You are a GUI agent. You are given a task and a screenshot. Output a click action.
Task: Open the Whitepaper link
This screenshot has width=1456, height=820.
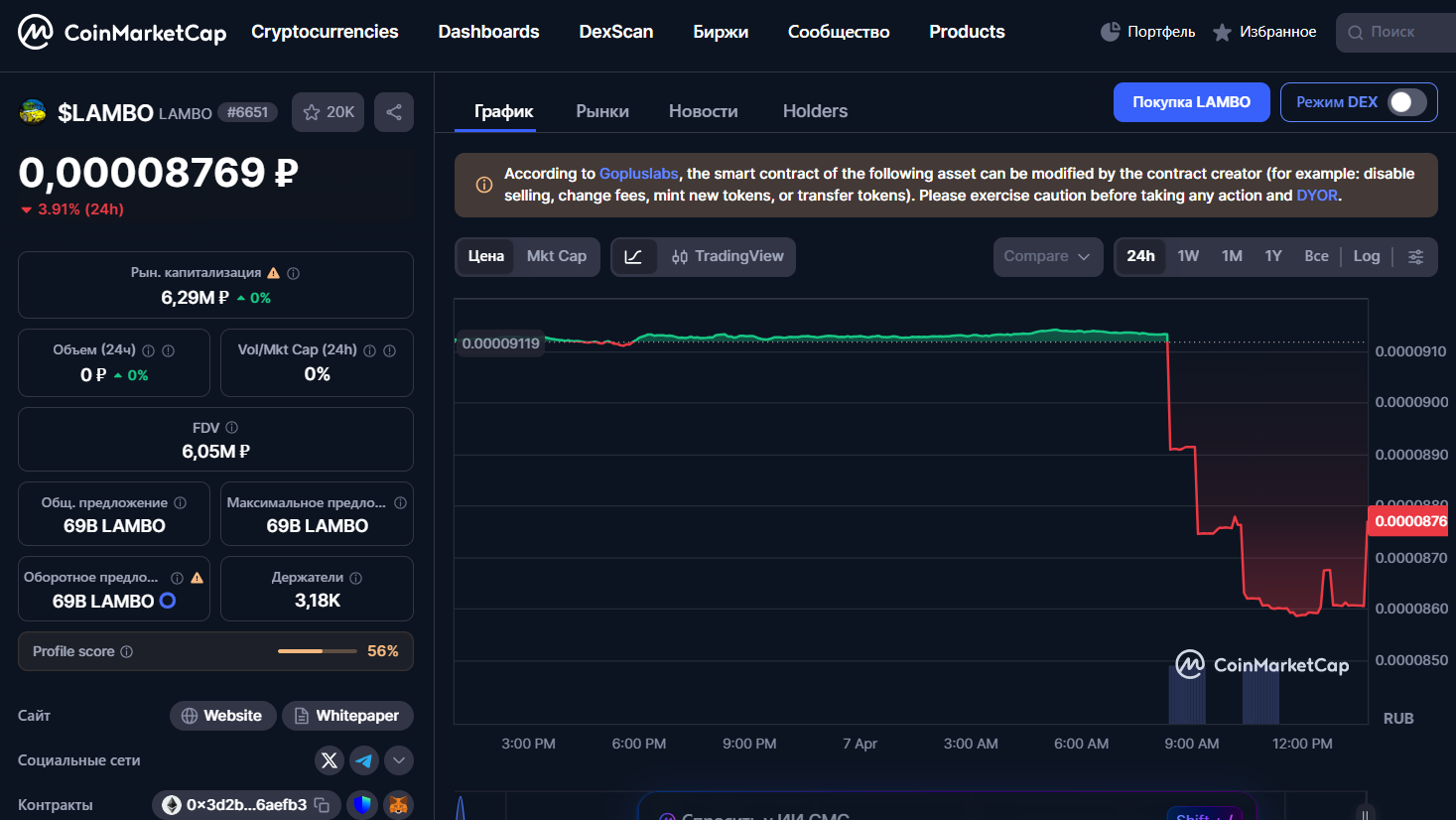point(347,716)
